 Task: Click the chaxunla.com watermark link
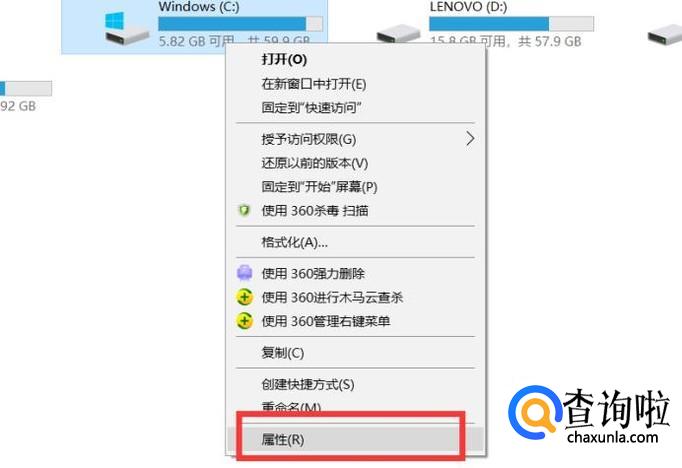[612, 436]
